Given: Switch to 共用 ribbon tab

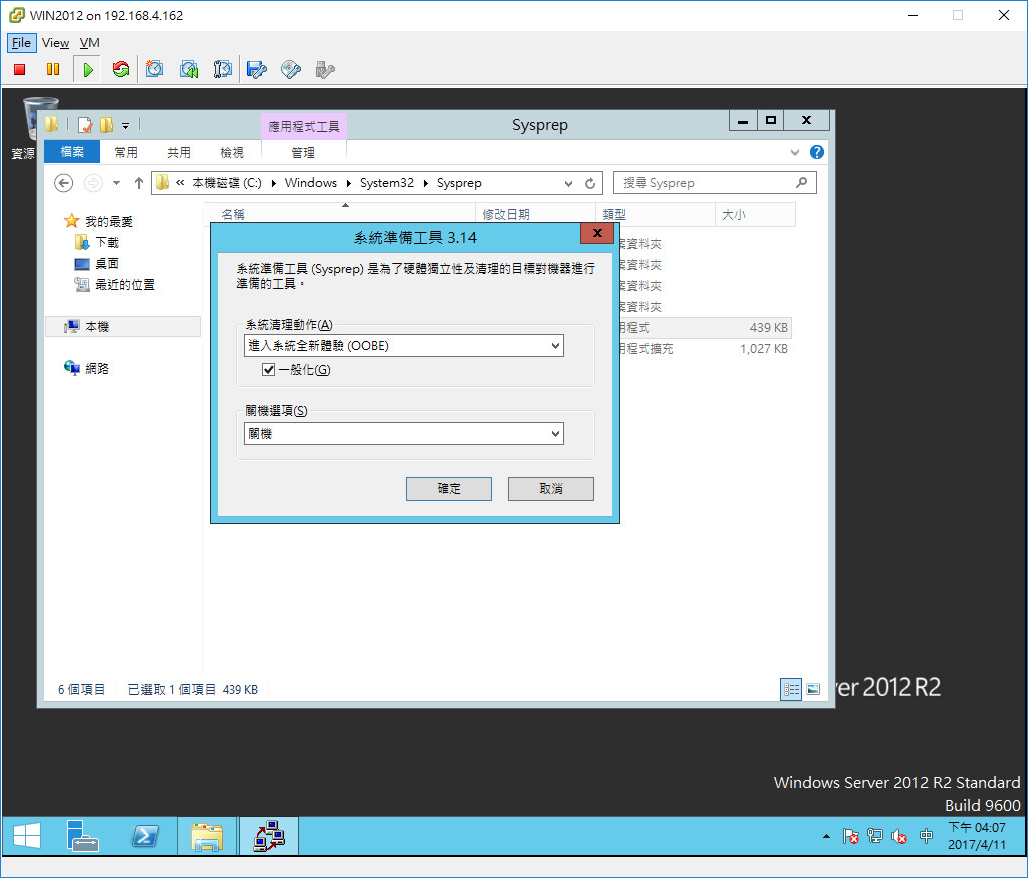Looking at the screenshot, I should (178, 152).
